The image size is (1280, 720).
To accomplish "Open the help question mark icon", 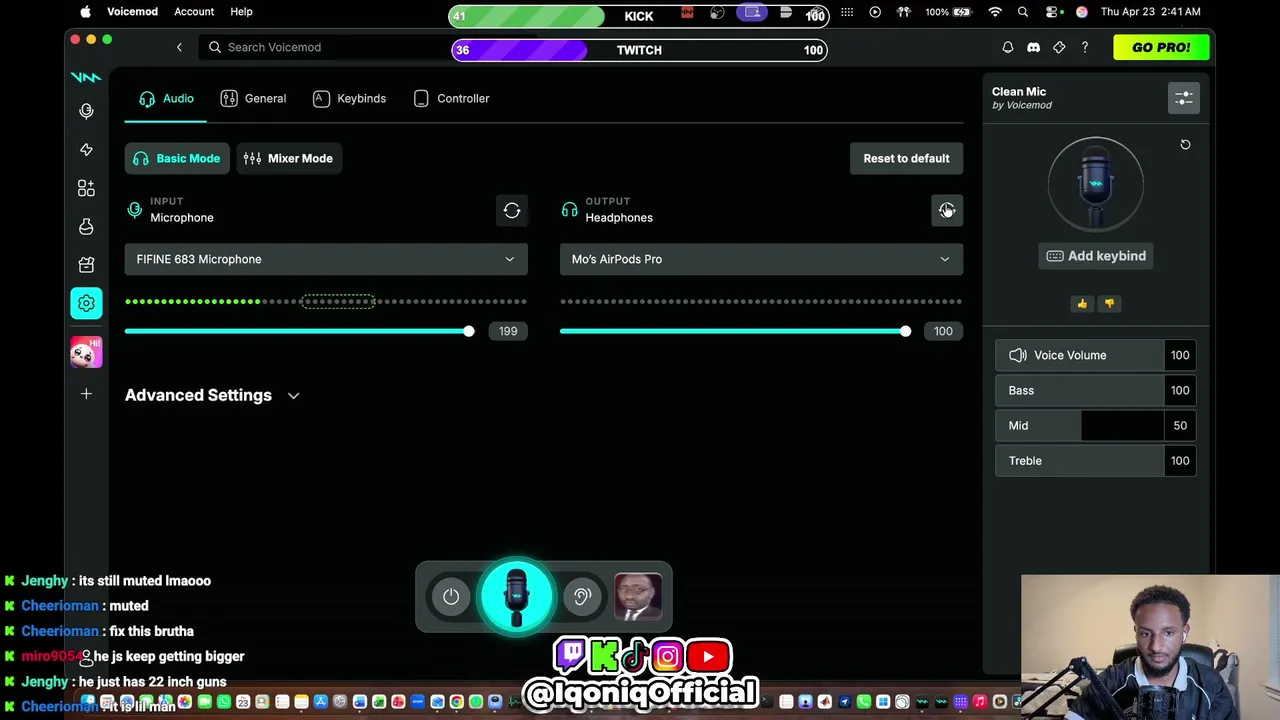I will click(1085, 47).
